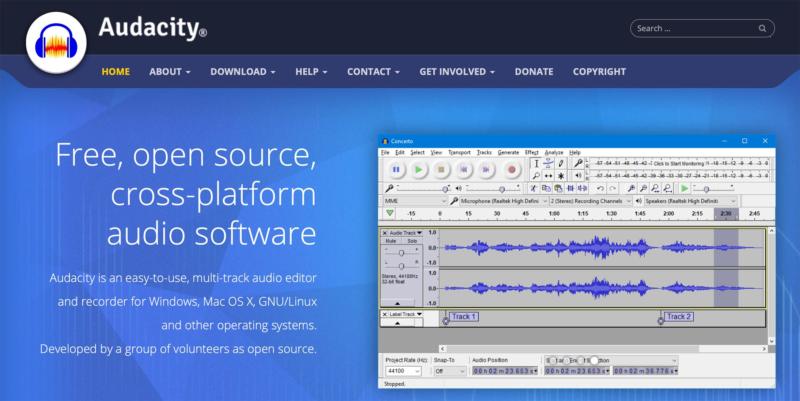Toggle Solo on the Audio Track
This screenshot has height=401, width=800.
[x=412, y=241]
